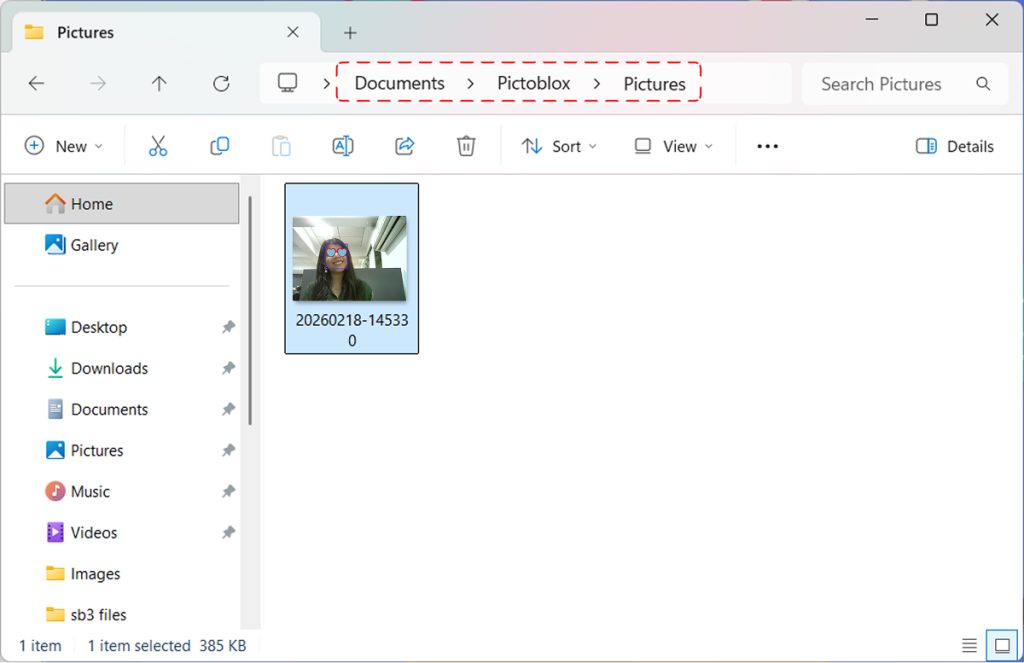
Task: Select the Pictures explorer tab
Action: pyautogui.click(x=86, y=32)
